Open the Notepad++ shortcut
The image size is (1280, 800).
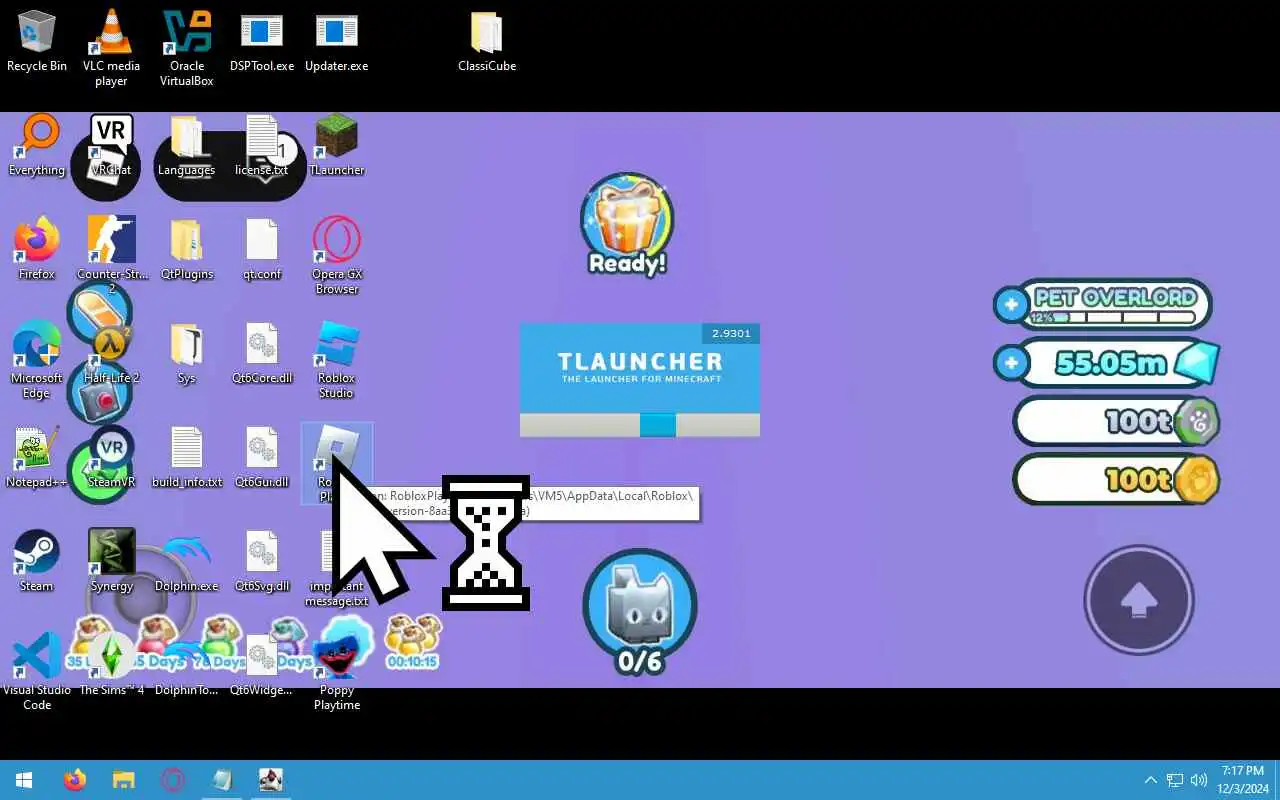[37, 458]
